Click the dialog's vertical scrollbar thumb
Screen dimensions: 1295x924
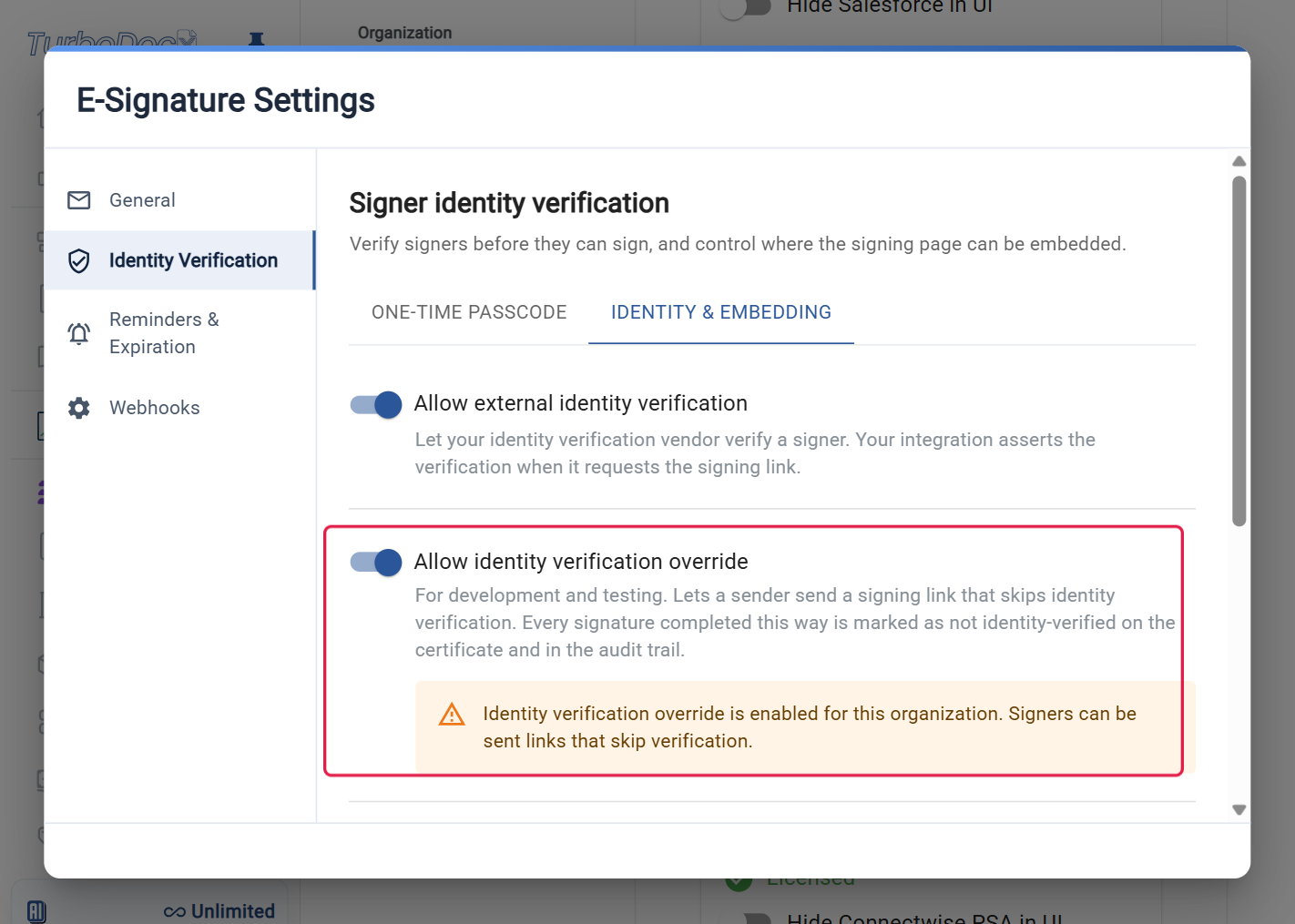point(1239,351)
